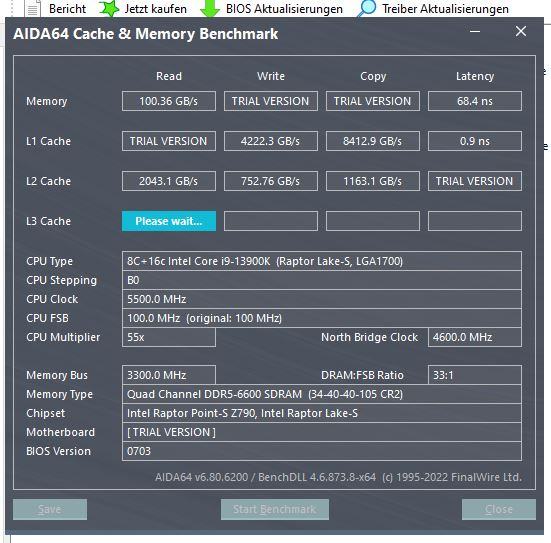Click the Read column header
The width and height of the screenshot is (551, 543).
pos(169,76)
